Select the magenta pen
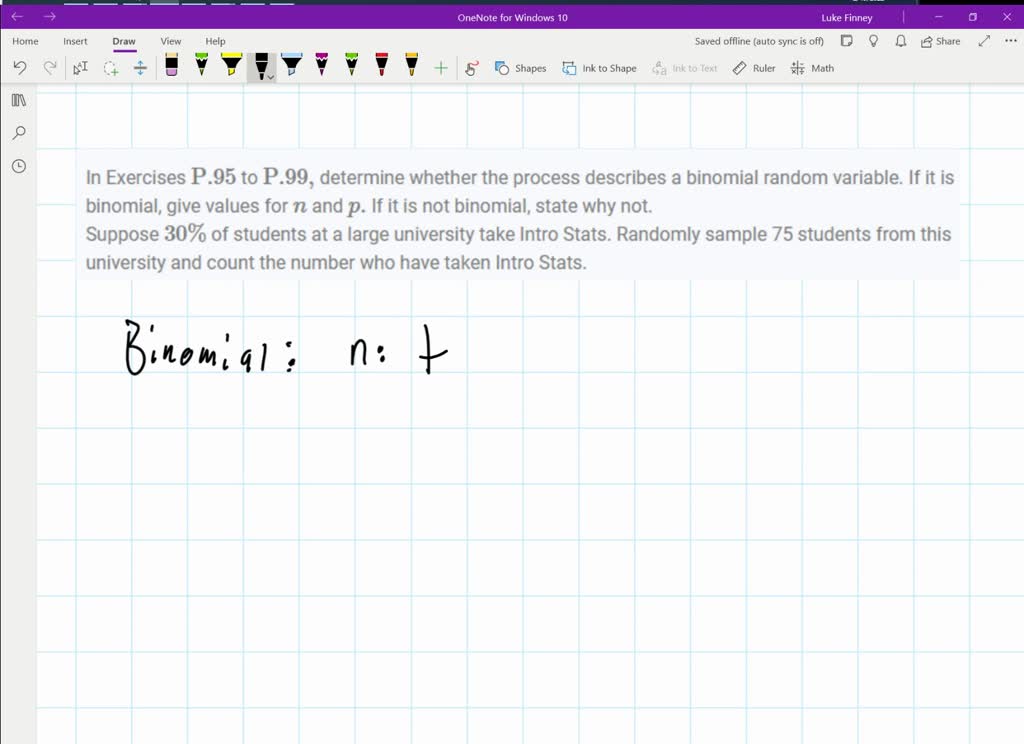Image resolution: width=1024 pixels, height=744 pixels. [x=321, y=65]
